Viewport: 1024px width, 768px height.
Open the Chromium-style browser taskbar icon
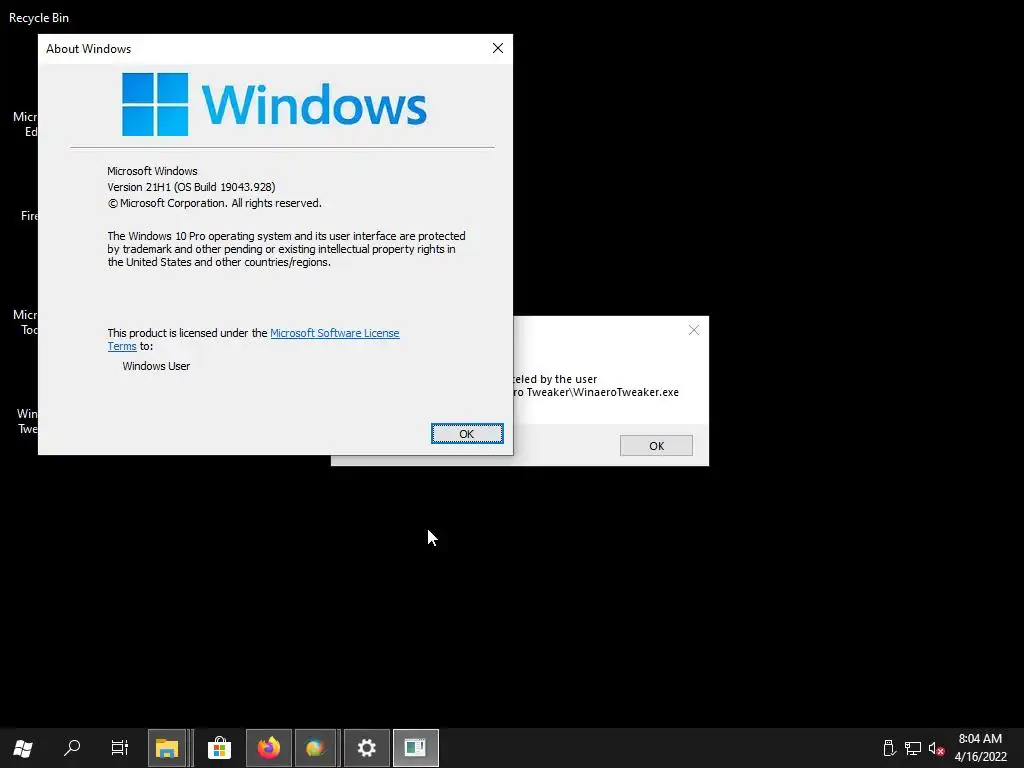tap(315, 748)
